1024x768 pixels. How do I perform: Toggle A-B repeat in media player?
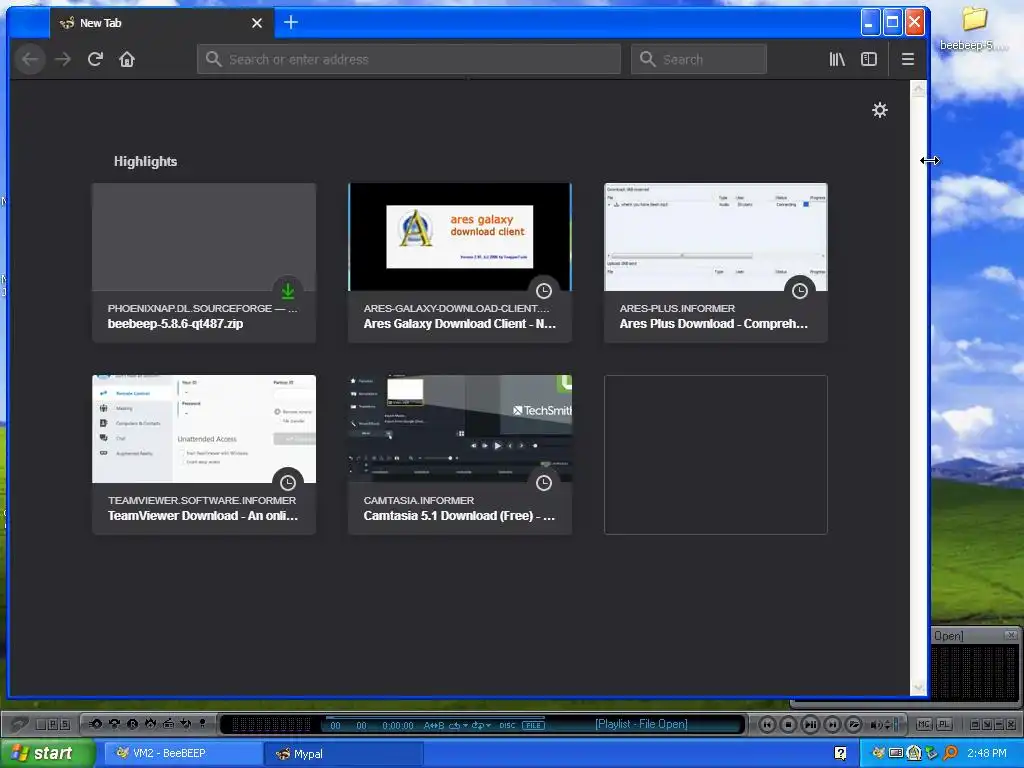(x=434, y=726)
